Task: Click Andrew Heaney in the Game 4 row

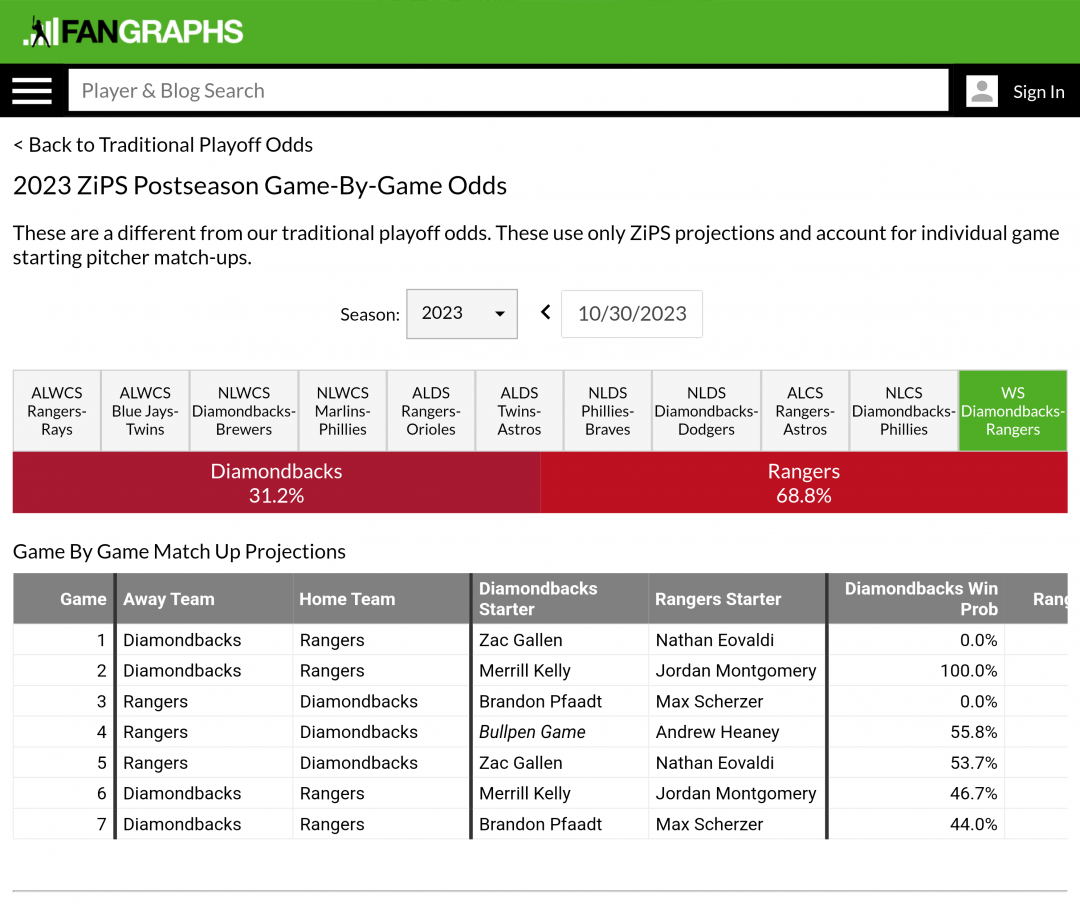Action: [718, 732]
